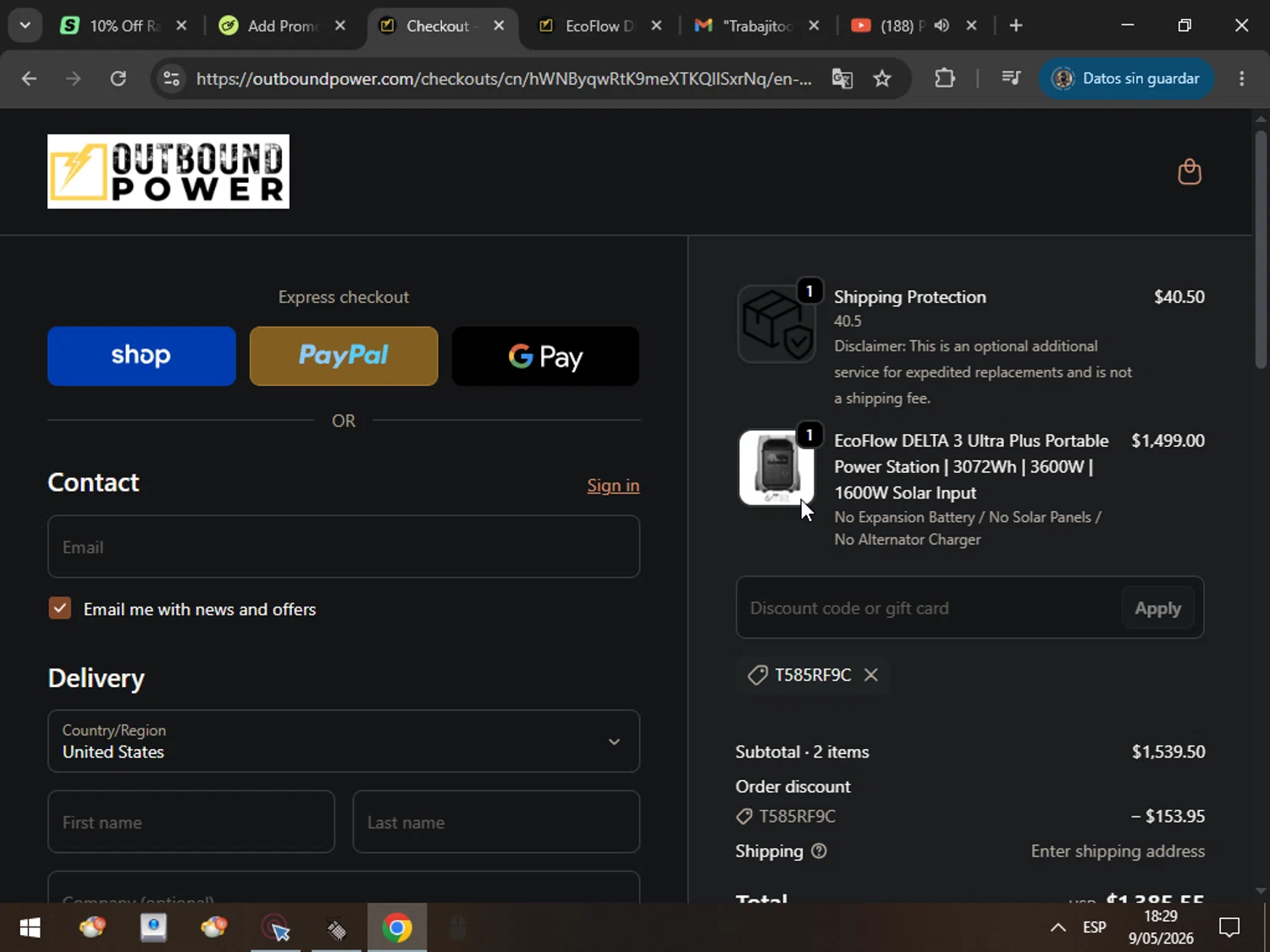The height and width of the screenshot is (952, 1270).
Task: Open the cart bag icon
Action: click(x=1190, y=172)
